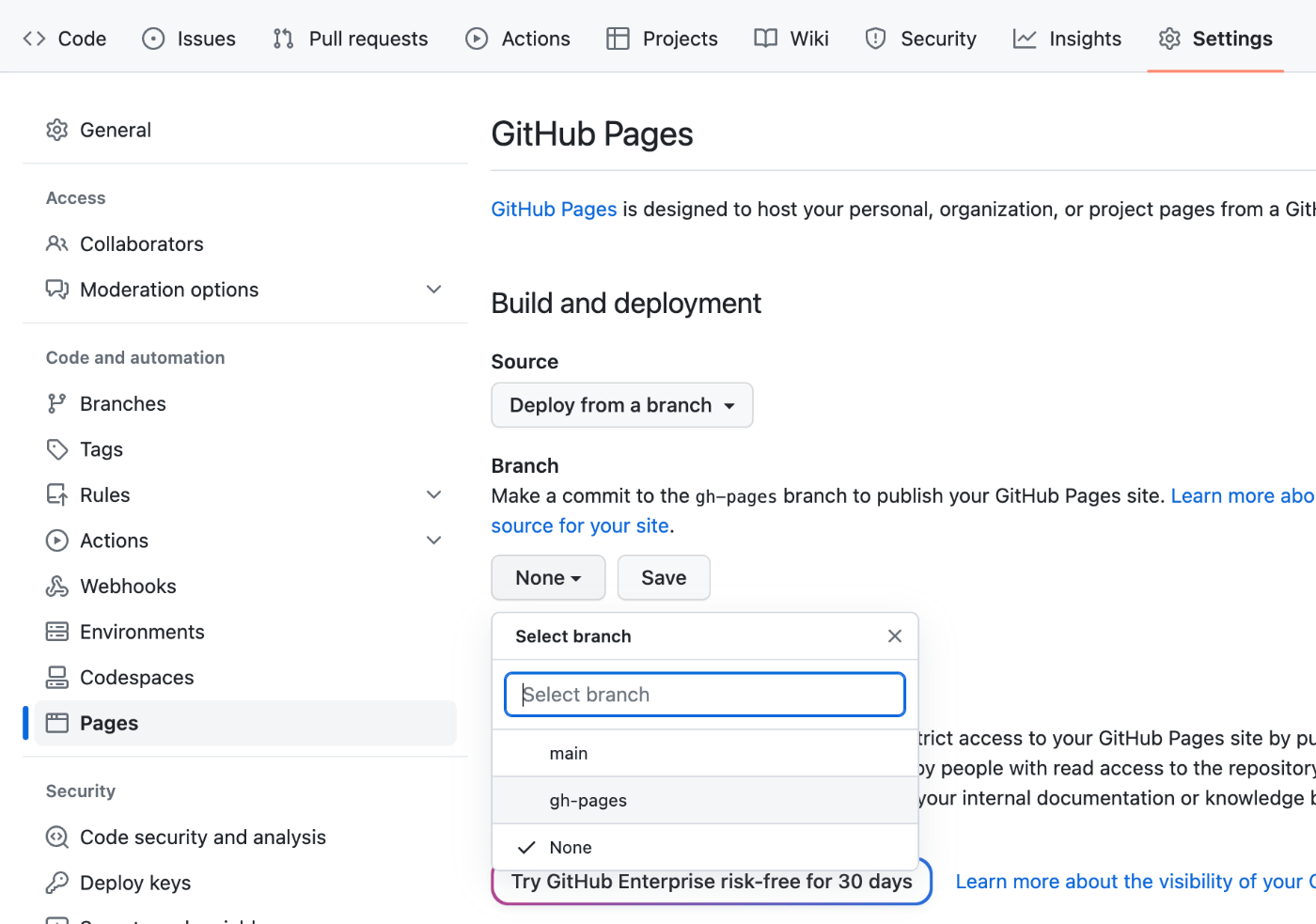The height and width of the screenshot is (924, 1316).
Task: Expand the sidebar Actions chevron
Action: pos(434,540)
